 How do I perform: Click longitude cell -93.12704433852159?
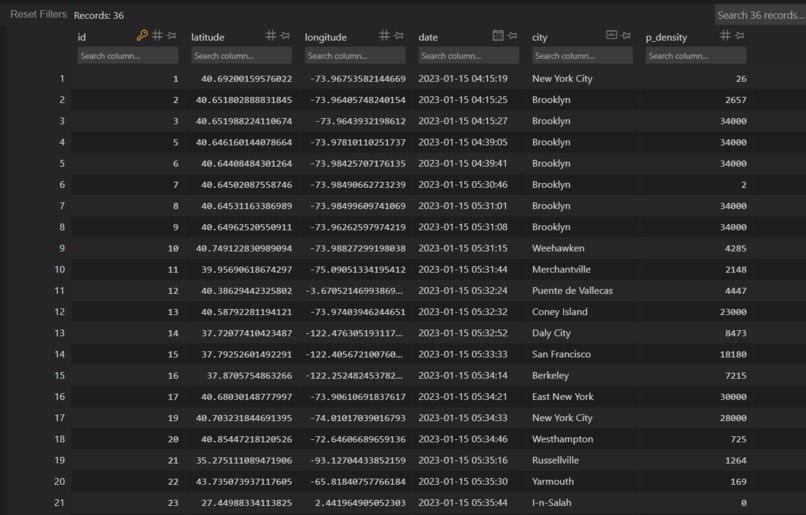pos(358,460)
